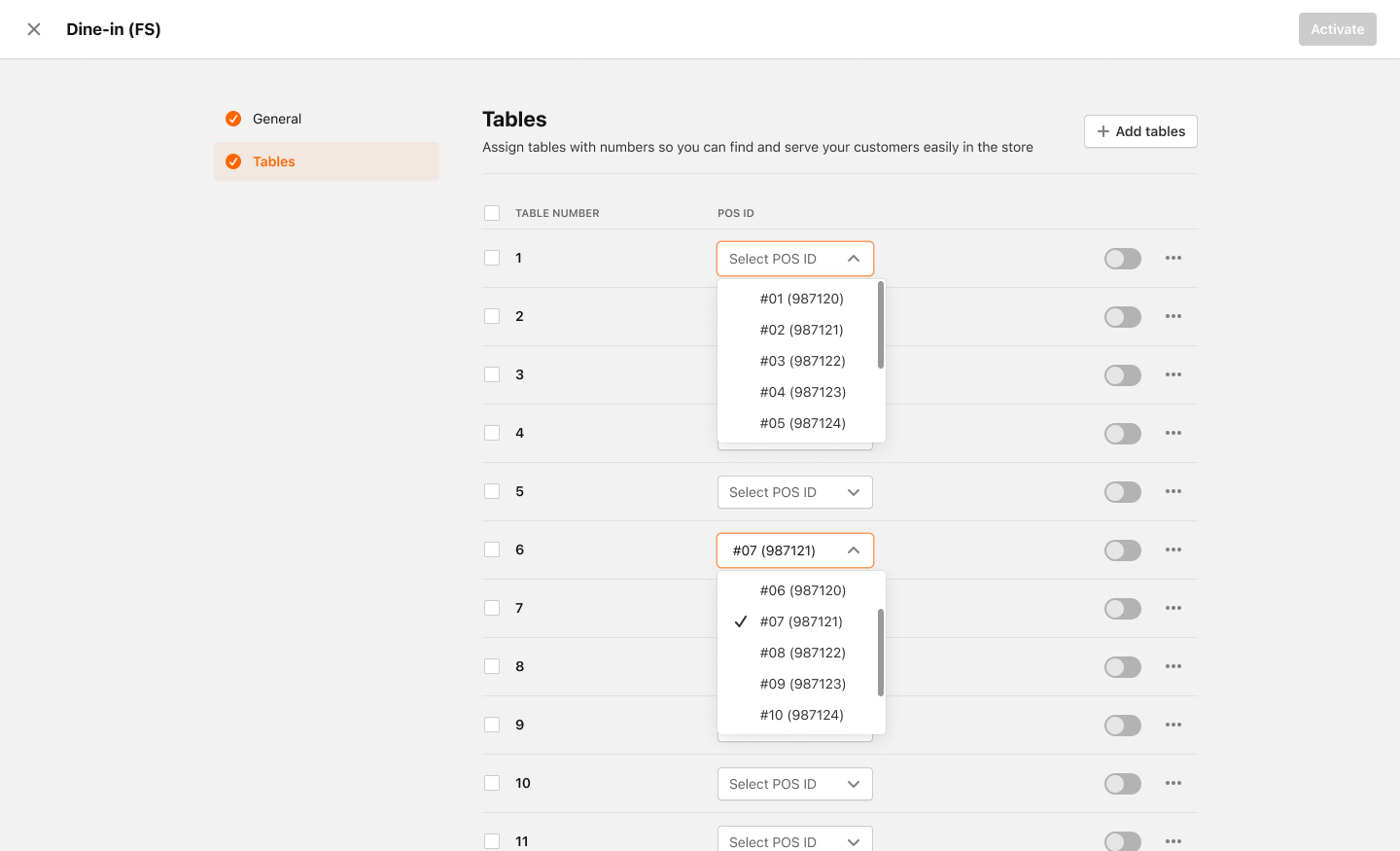Open more options for table 7
The width and height of the screenshot is (1400, 851).
coord(1173,608)
